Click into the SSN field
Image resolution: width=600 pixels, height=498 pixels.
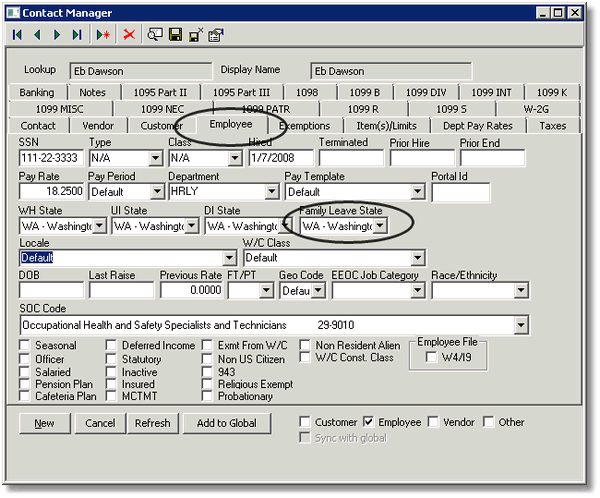click(x=51, y=158)
